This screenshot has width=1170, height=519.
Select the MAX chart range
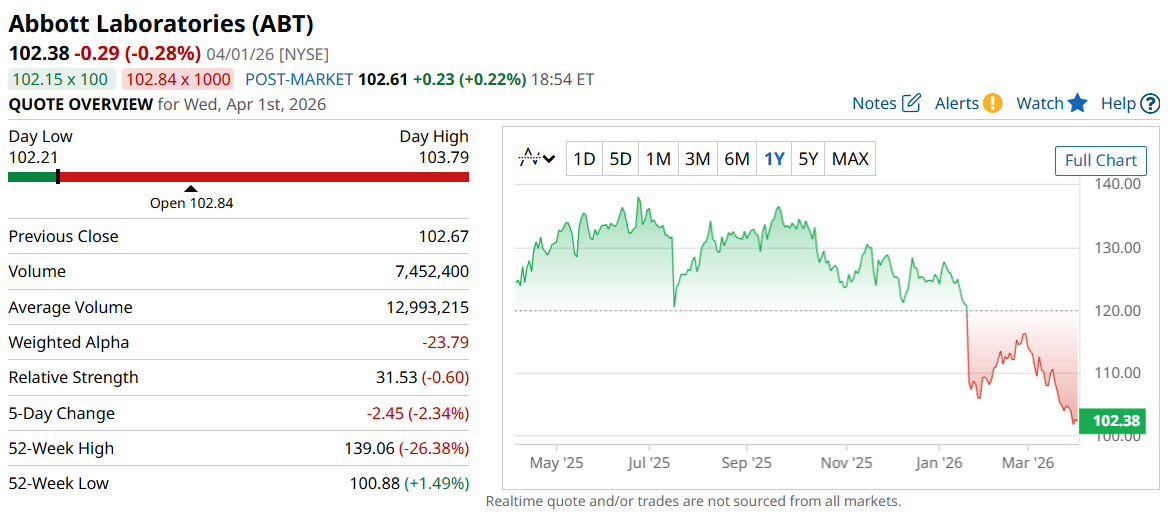click(850, 158)
